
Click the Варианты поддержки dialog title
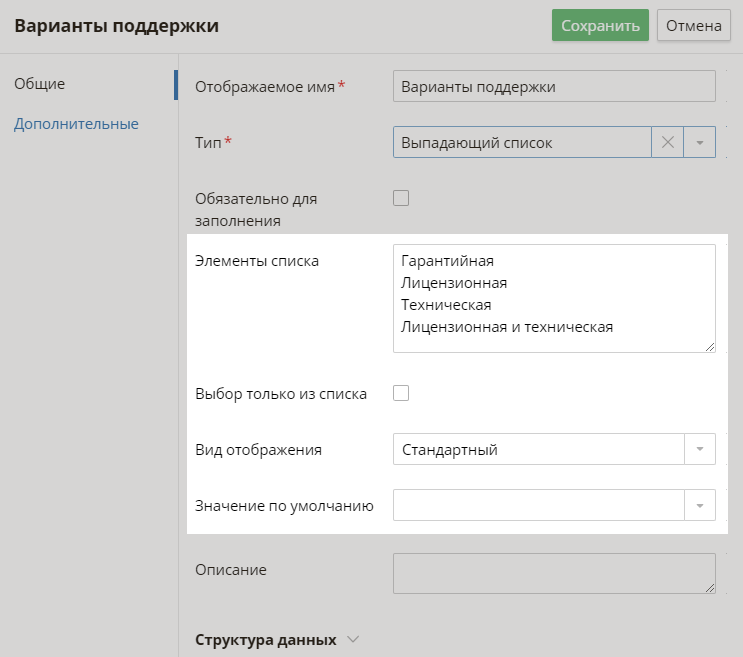[117, 26]
